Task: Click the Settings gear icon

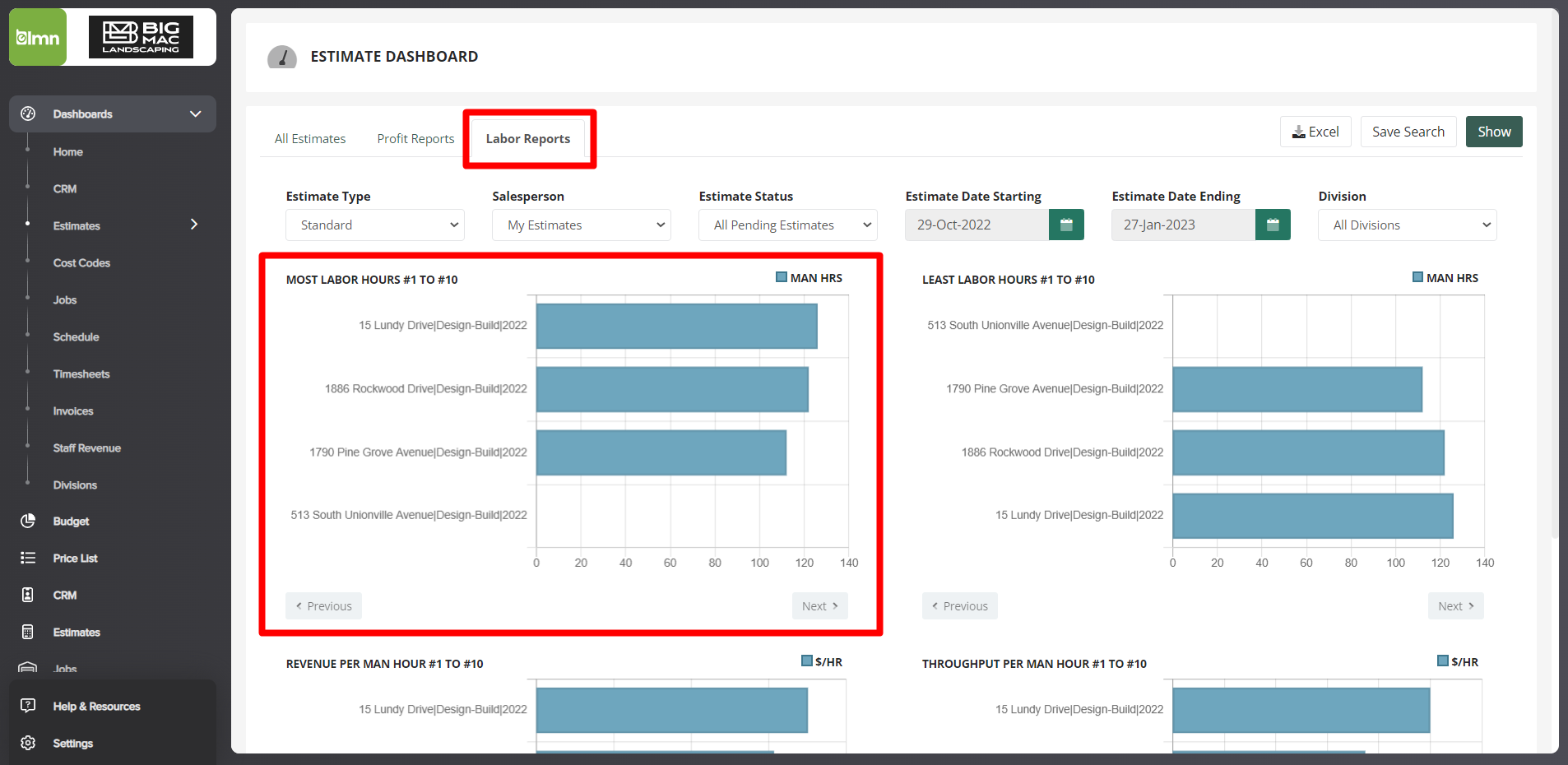Action: (x=28, y=743)
